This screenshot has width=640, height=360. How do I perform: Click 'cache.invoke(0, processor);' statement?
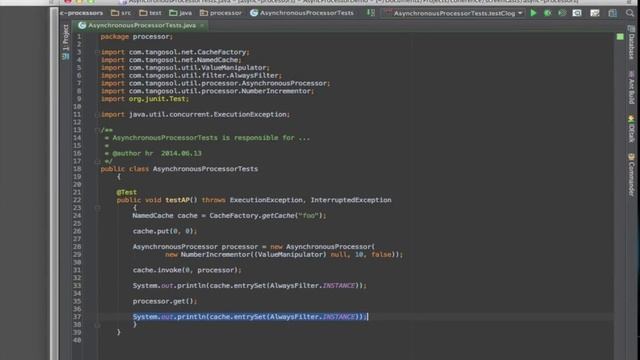click(x=187, y=270)
